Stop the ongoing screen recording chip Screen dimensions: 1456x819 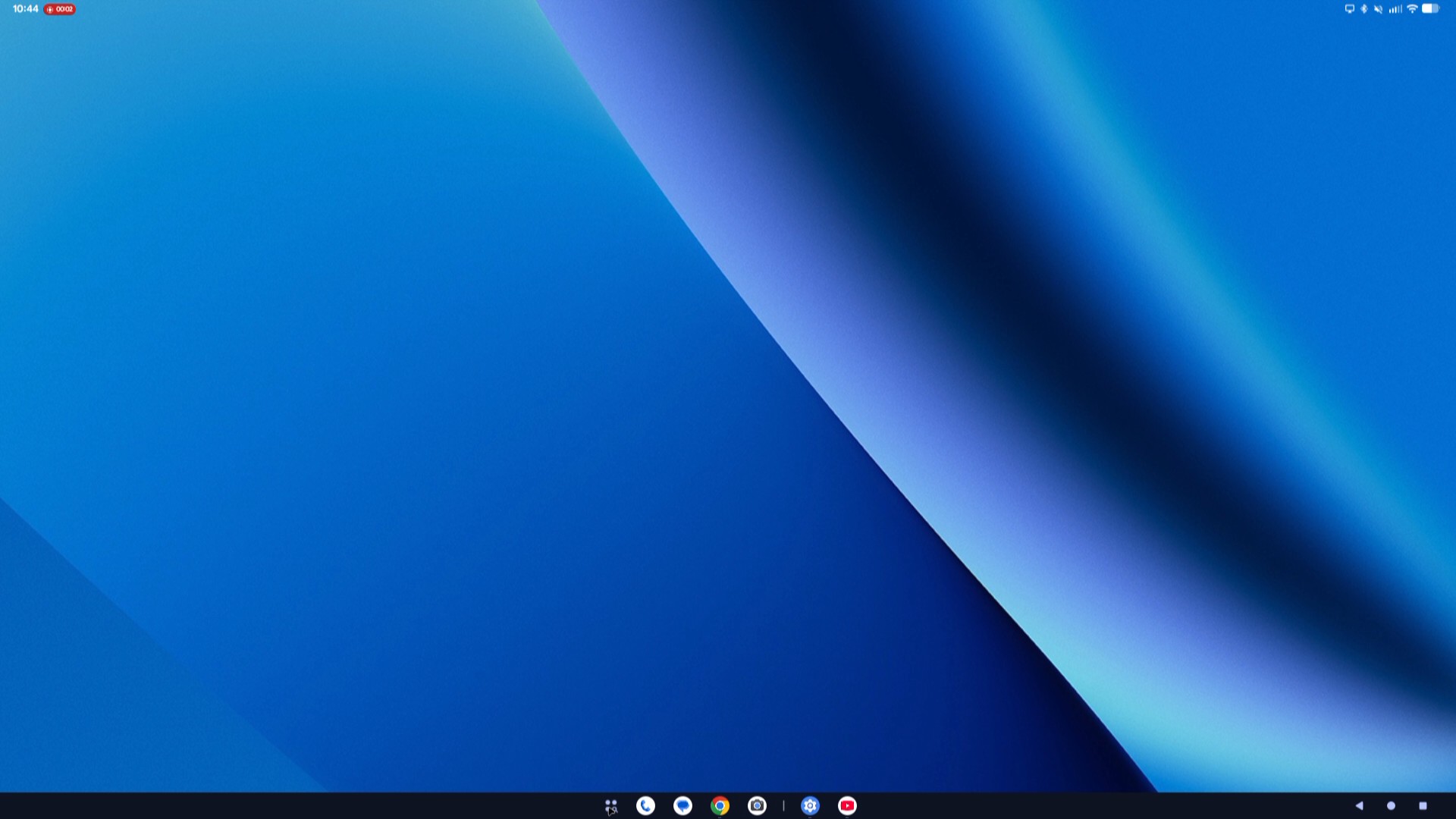click(x=59, y=9)
